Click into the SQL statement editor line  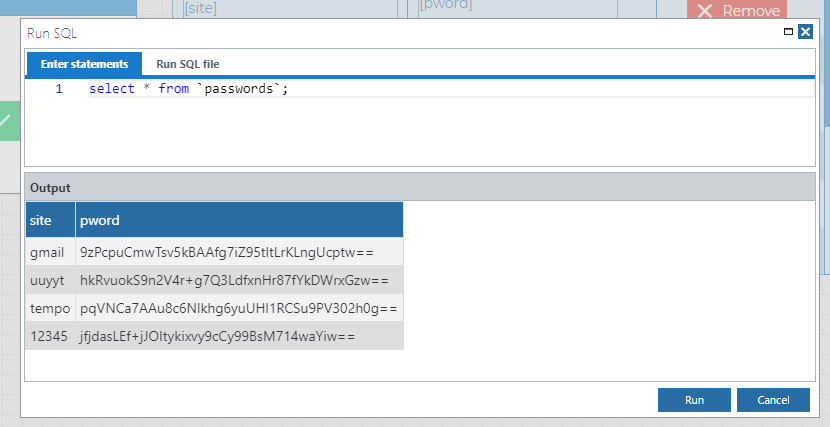pyautogui.click(x=450, y=88)
